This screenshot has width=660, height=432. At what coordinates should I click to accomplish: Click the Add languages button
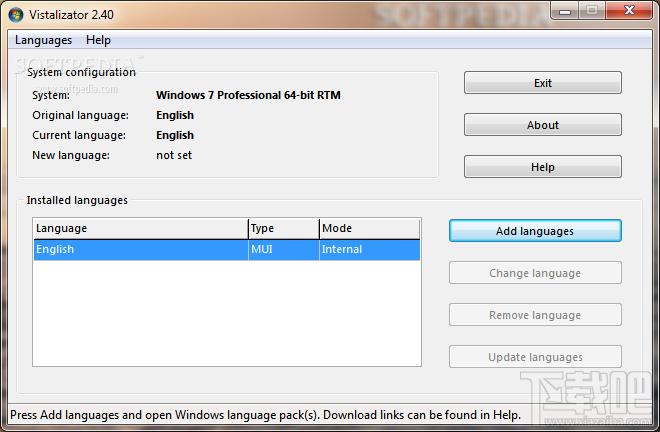coord(535,231)
